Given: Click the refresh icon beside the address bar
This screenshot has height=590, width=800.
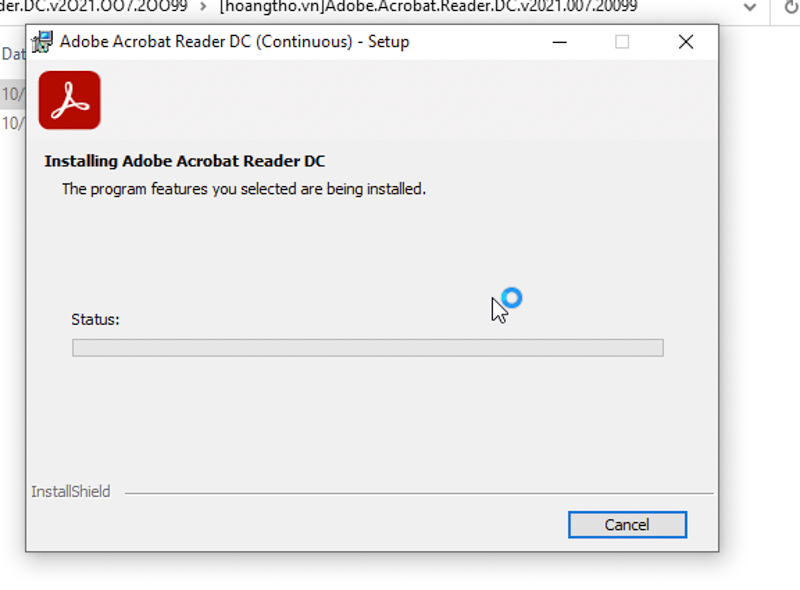Looking at the screenshot, I should [790, 7].
